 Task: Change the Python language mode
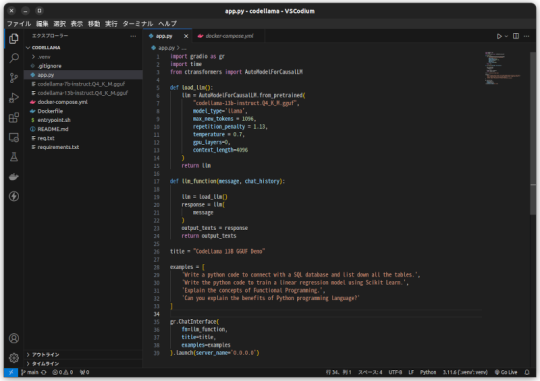click(428, 372)
